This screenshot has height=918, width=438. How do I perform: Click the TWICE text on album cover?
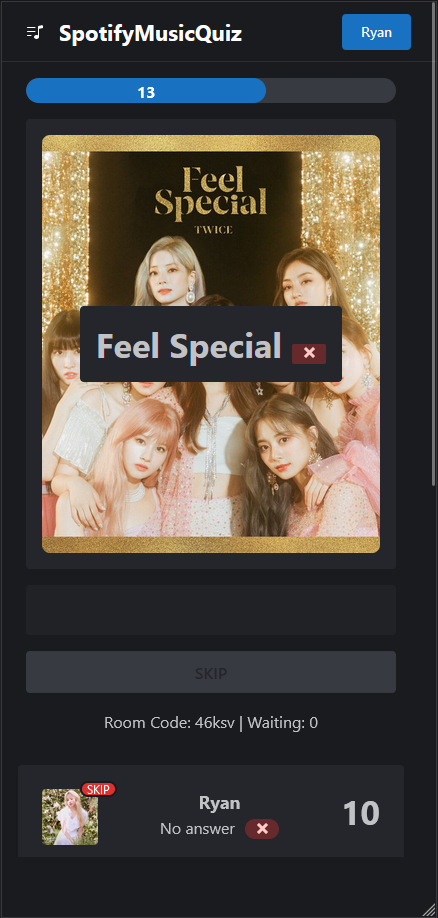(213, 230)
